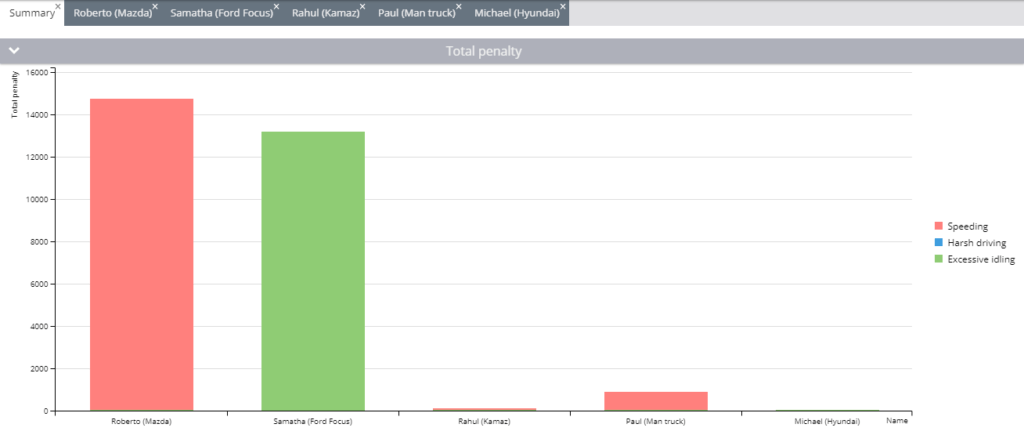The height and width of the screenshot is (442, 1024).
Task: Click the red Speeding color swatch
Action: [938, 226]
